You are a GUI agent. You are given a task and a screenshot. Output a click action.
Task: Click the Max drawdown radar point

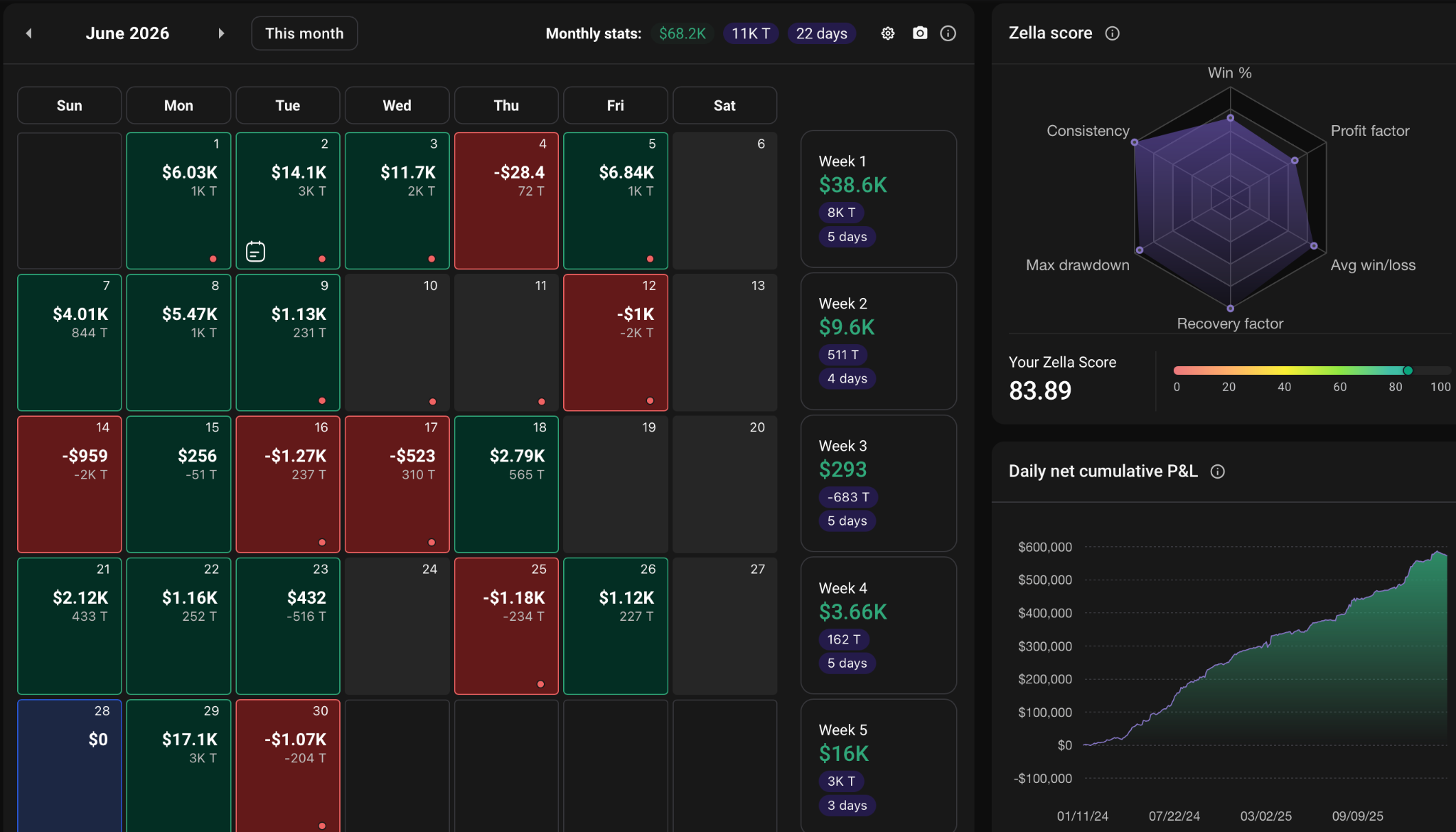coord(1140,250)
